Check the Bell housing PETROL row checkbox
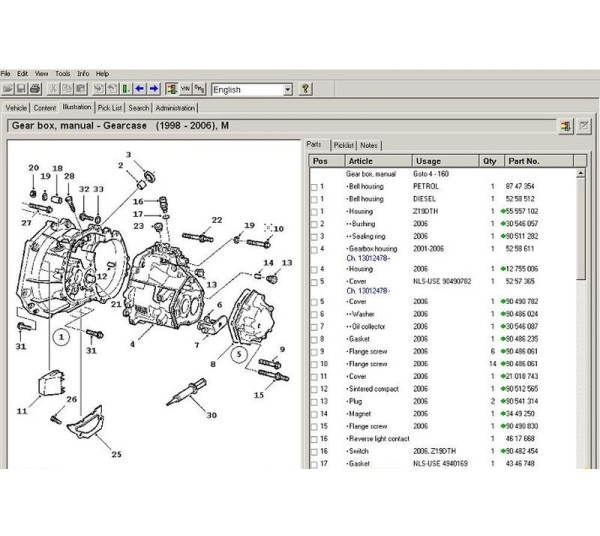The image size is (600, 536). 315,187
